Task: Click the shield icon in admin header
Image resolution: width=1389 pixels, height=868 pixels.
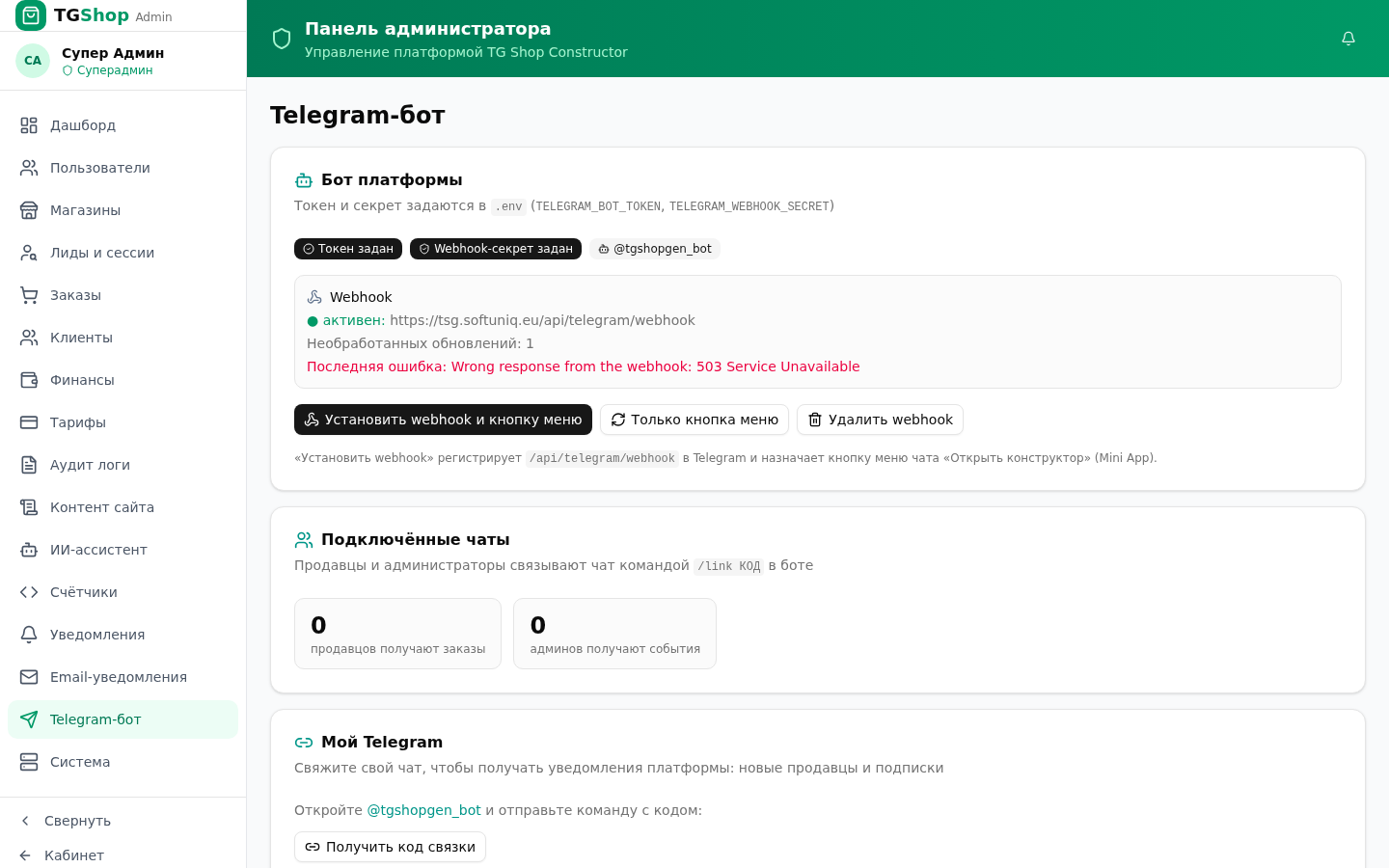Action: (x=282, y=39)
